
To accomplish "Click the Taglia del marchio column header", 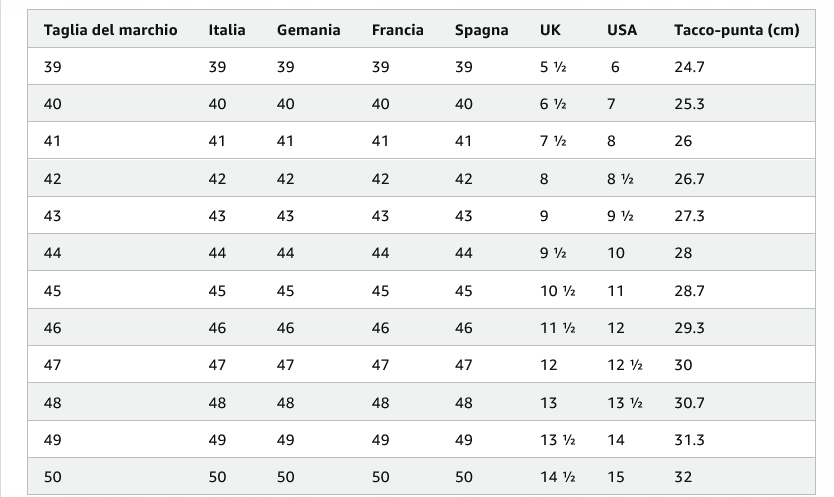I will 110,30.
